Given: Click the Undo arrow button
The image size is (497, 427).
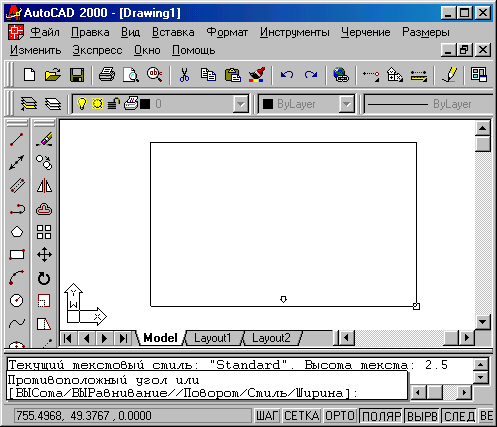Looking at the screenshot, I should coord(287,75).
